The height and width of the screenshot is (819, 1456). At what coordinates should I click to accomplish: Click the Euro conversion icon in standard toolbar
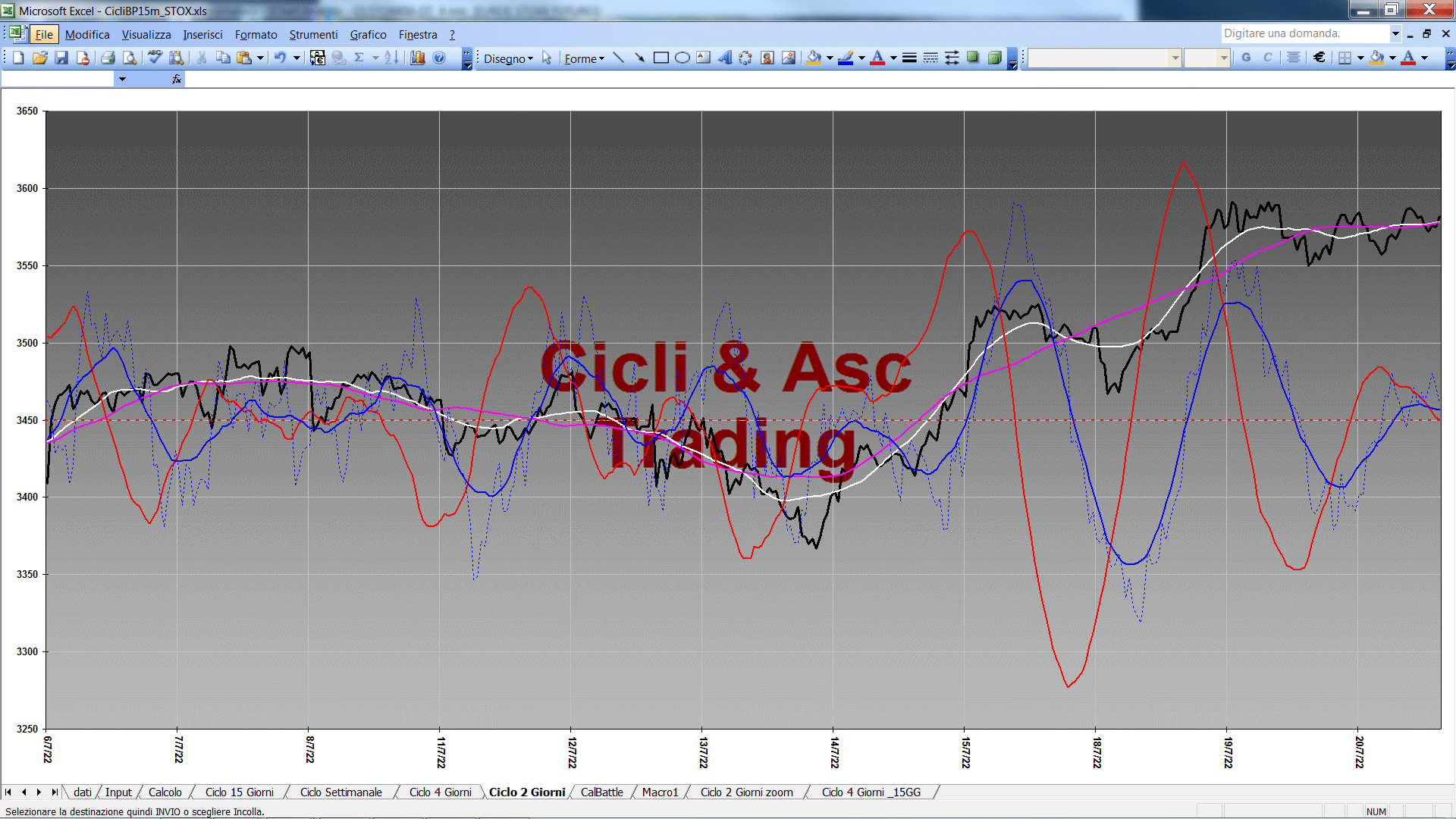(x=318, y=58)
